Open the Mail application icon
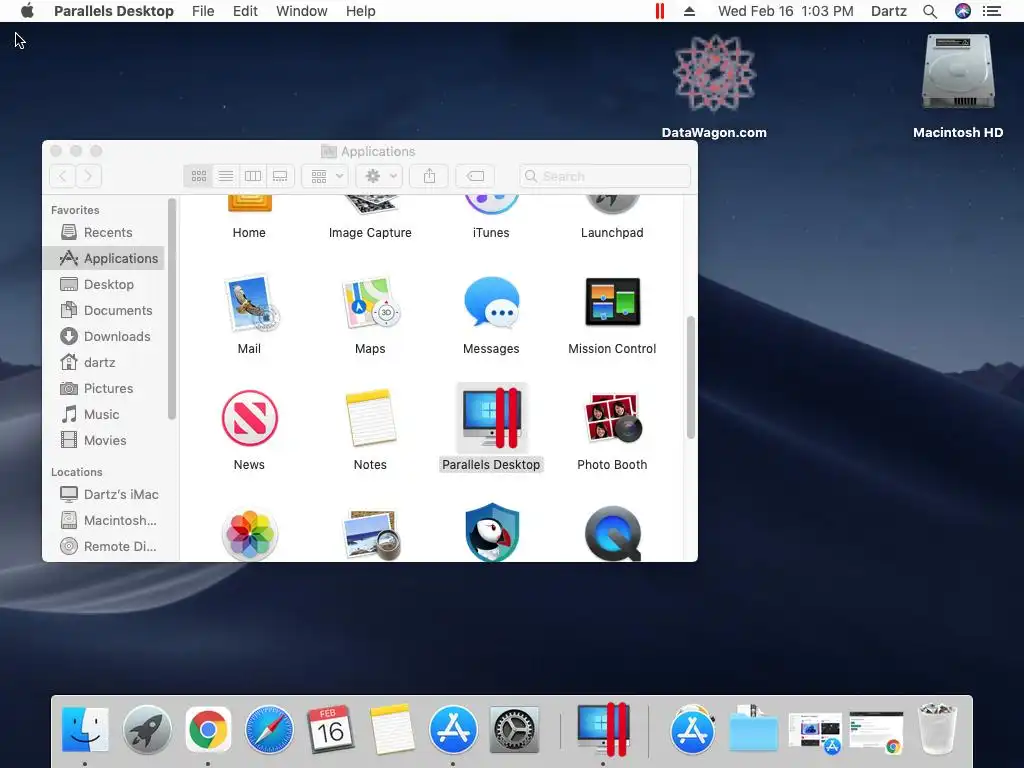1024x768 pixels. (x=251, y=302)
